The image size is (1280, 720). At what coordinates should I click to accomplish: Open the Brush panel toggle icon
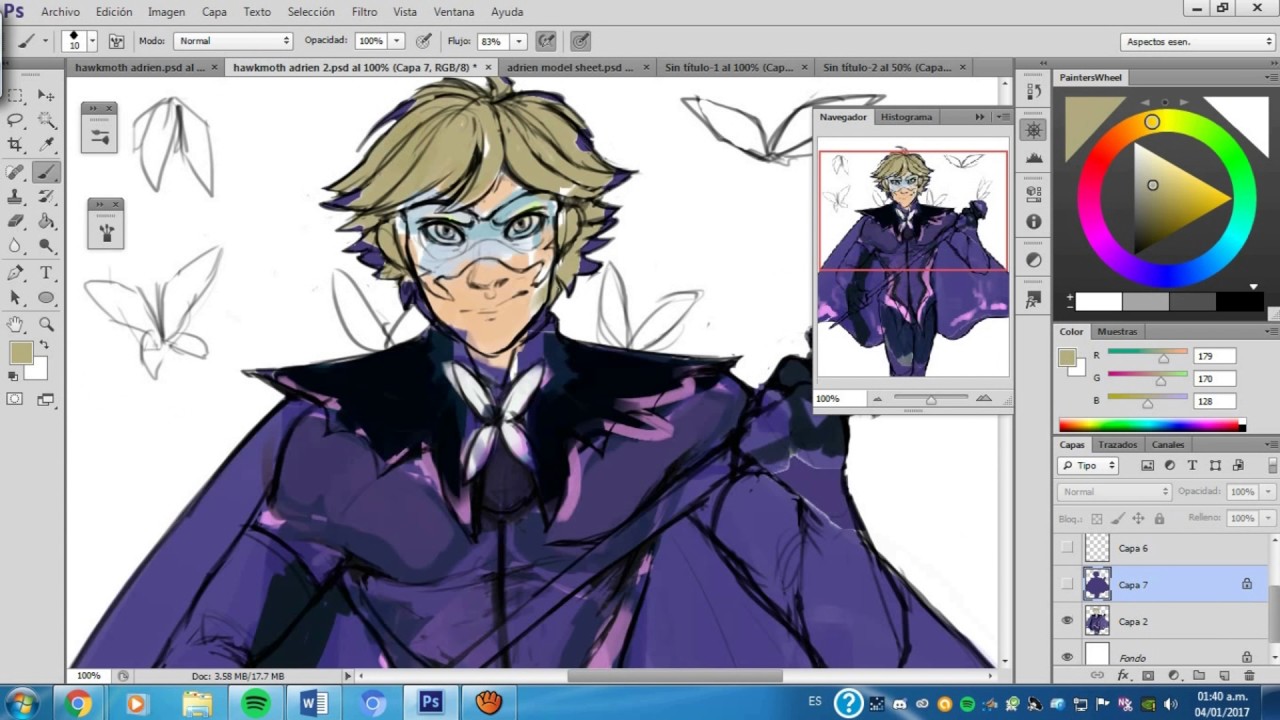point(116,41)
